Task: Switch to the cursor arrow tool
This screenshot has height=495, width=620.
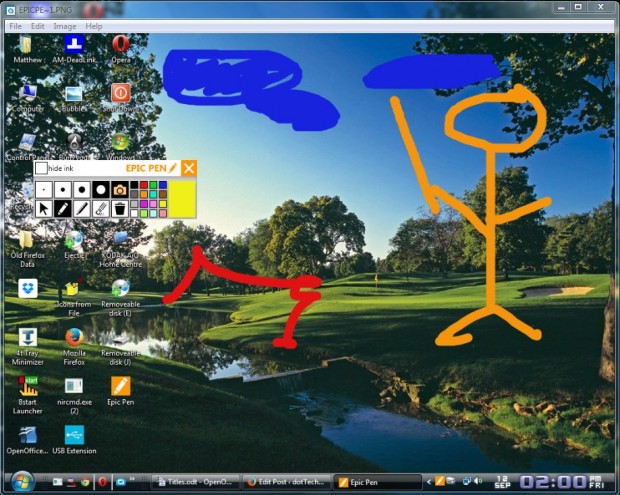Action: pos(43,209)
